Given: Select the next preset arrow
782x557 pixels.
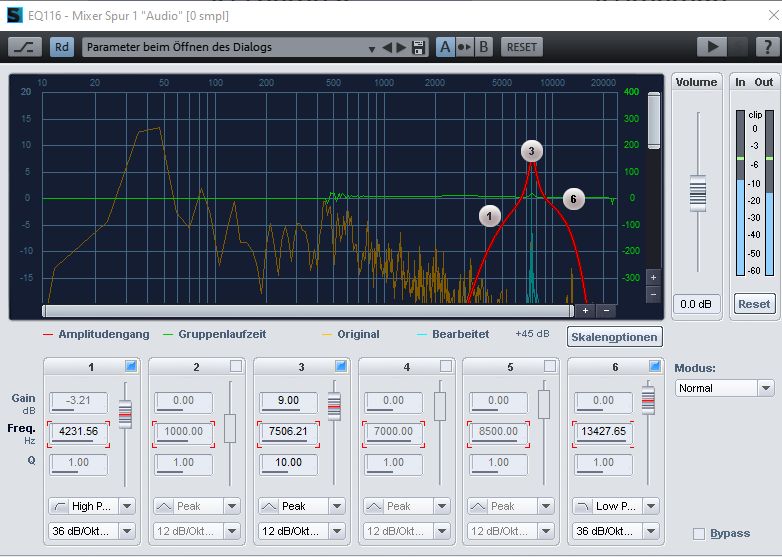Looking at the screenshot, I should point(402,47).
